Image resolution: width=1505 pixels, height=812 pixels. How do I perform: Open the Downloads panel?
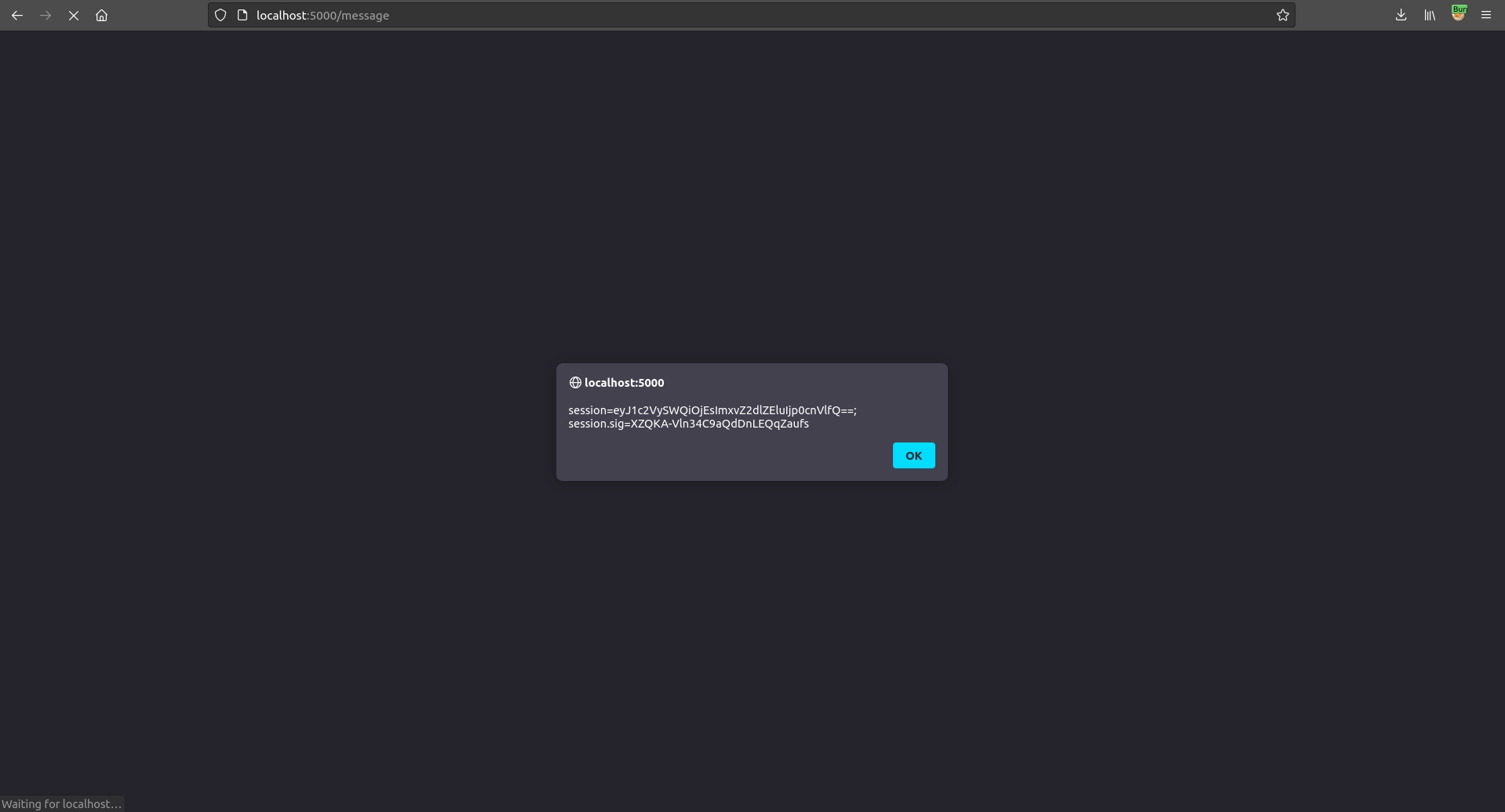click(x=1401, y=16)
